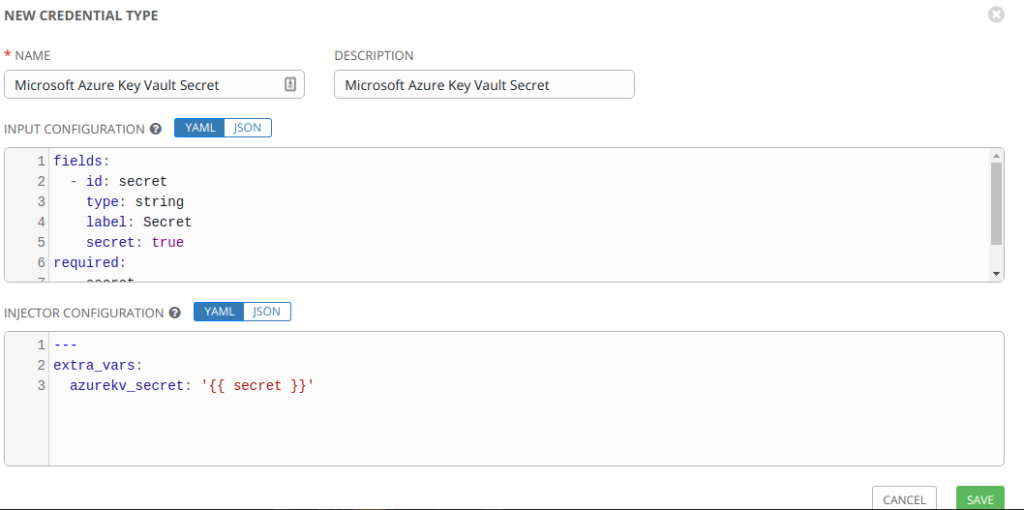This screenshot has width=1024, height=510.
Task: Click the input editor scrollbar up arrow
Action: pos(996,156)
